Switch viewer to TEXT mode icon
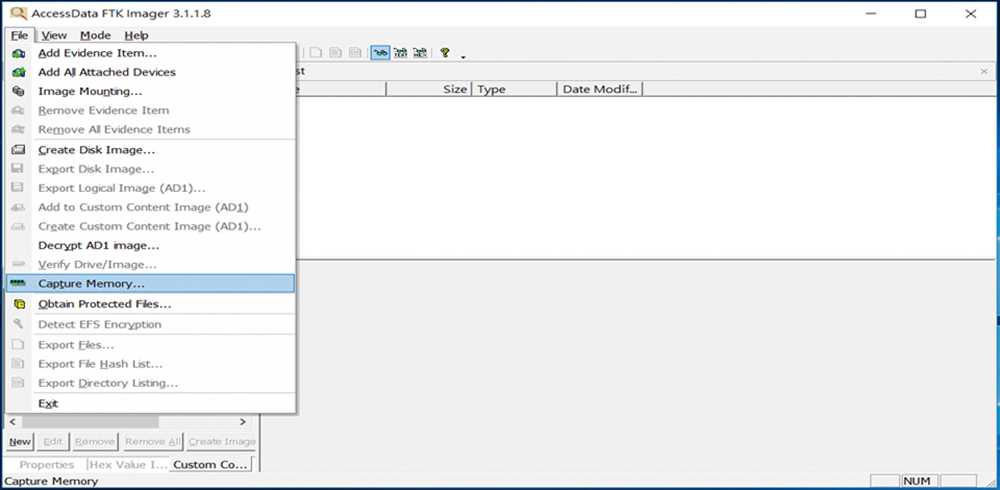Image resolution: width=1000 pixels, height=490 pixels. 401,53
